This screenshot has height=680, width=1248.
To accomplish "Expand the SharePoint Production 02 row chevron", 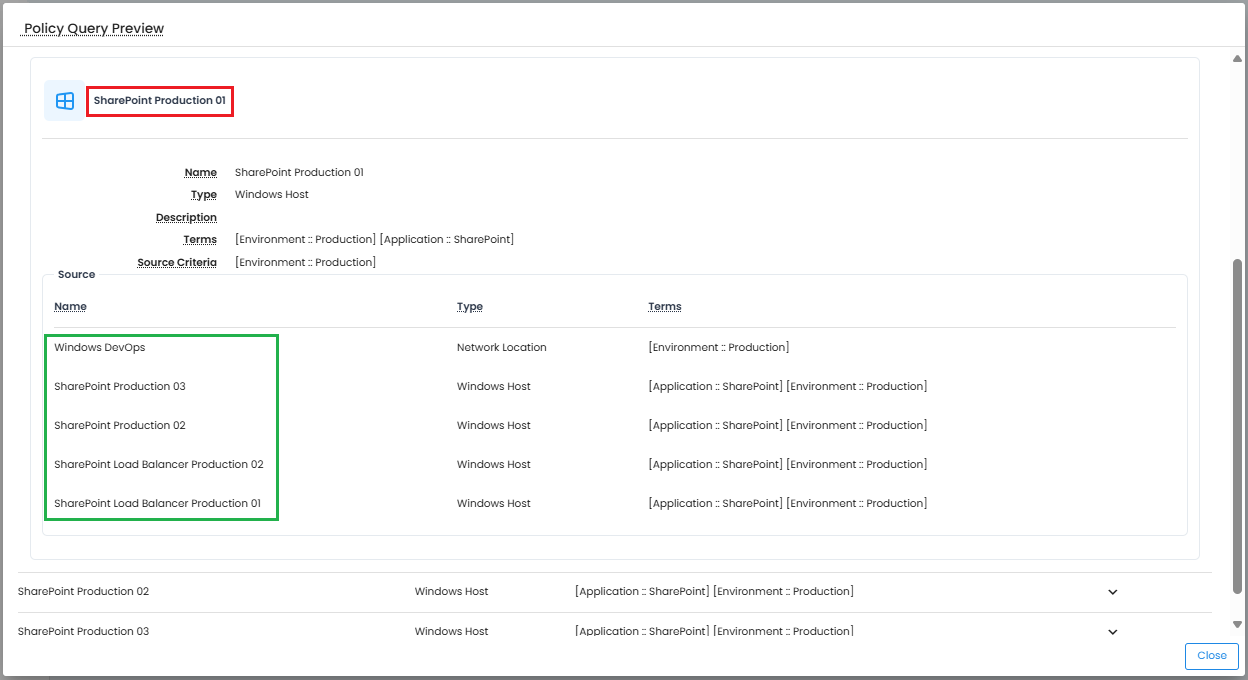I will click(1112, 592).
